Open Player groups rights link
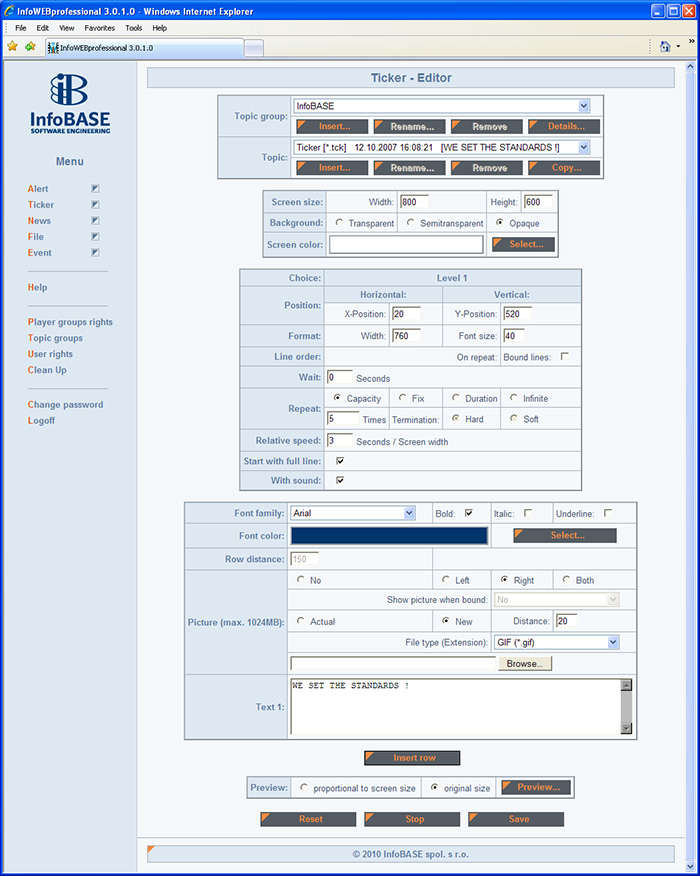The height and width of the screenshot is (876, 700). [70, 322]
